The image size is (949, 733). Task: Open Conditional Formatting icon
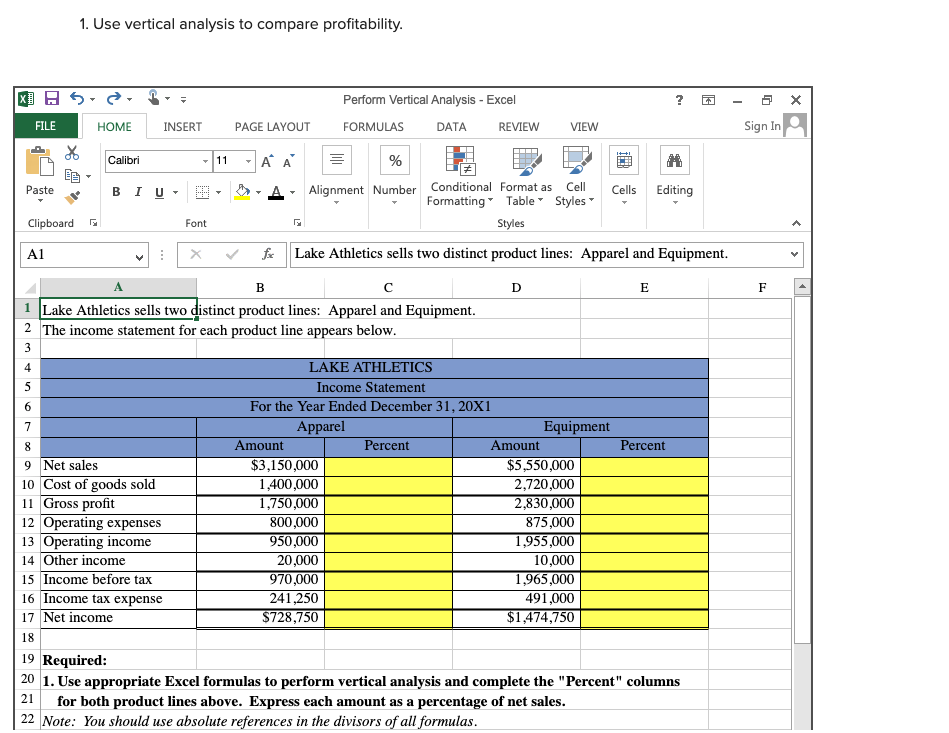(x=461, y=160)
